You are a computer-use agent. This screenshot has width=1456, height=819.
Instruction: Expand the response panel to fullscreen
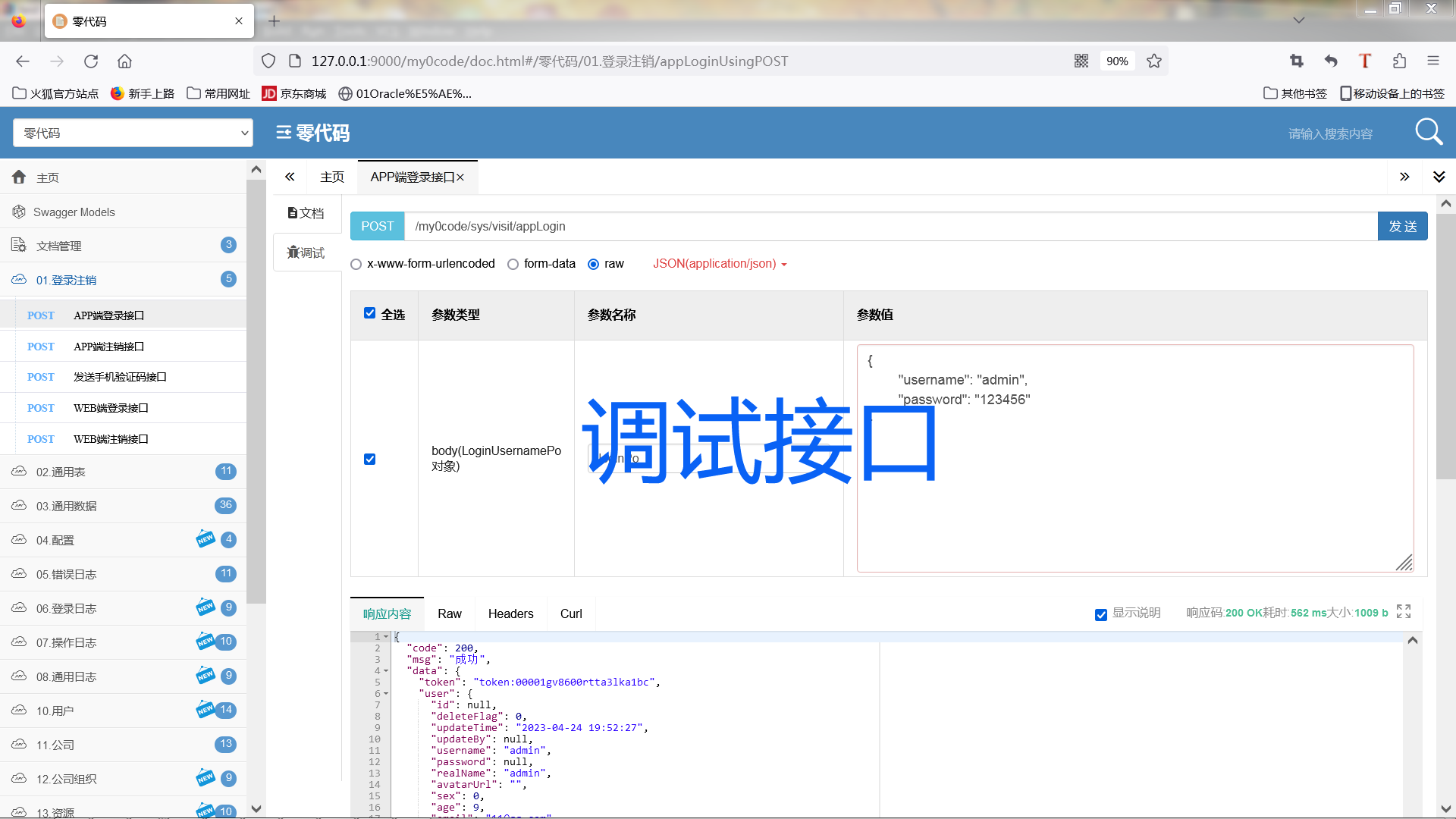point(1404,611)
